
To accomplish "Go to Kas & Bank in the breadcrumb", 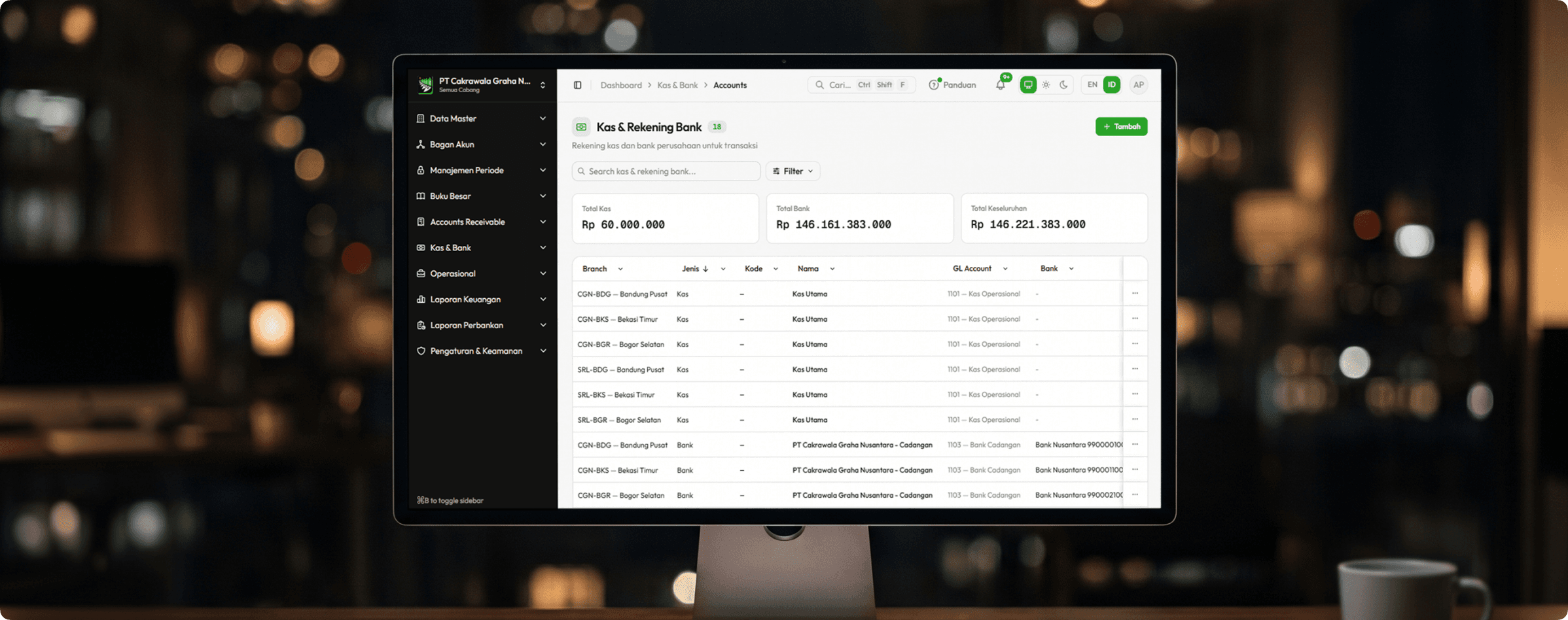I will [x=677, y=85].
